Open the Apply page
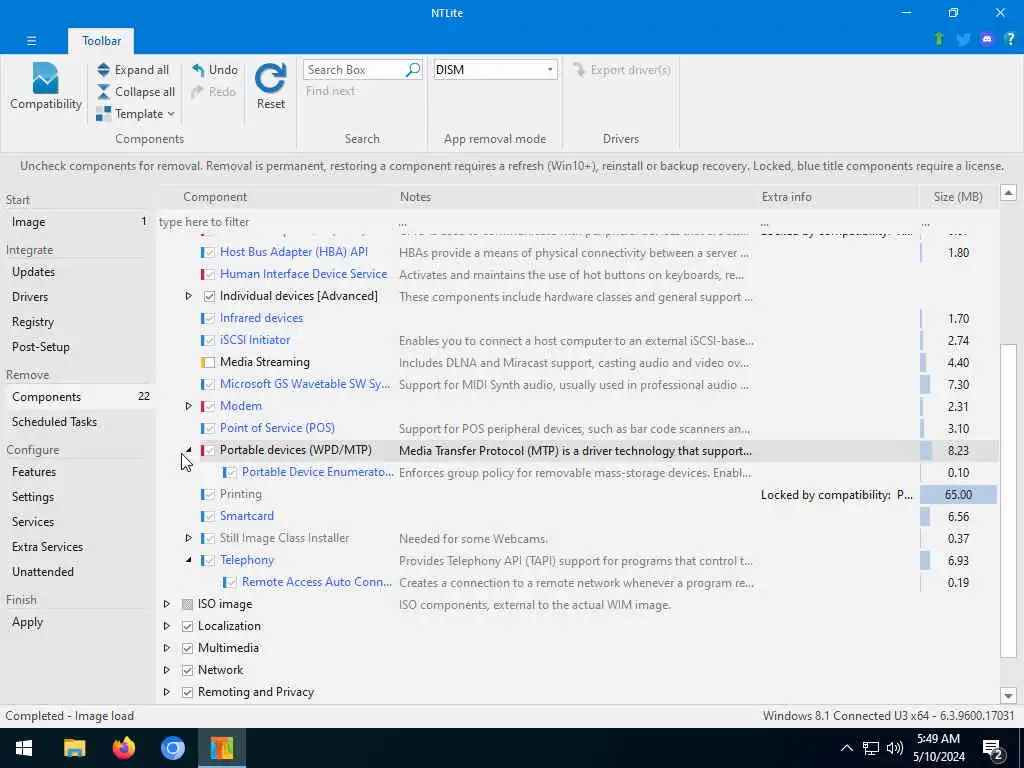 [78, 622]
